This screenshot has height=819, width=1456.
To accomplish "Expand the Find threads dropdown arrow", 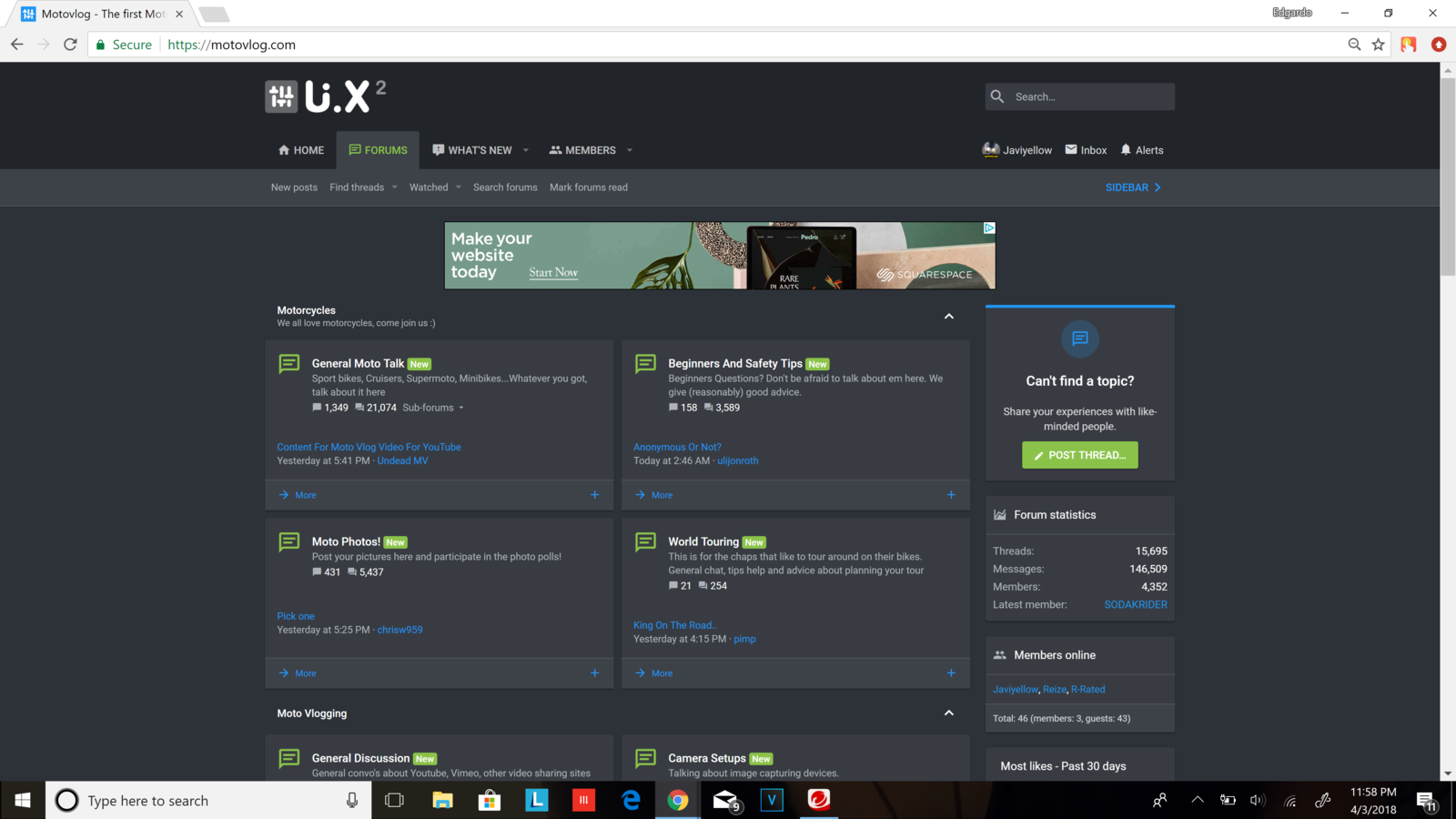I will (x=394, y=187).
